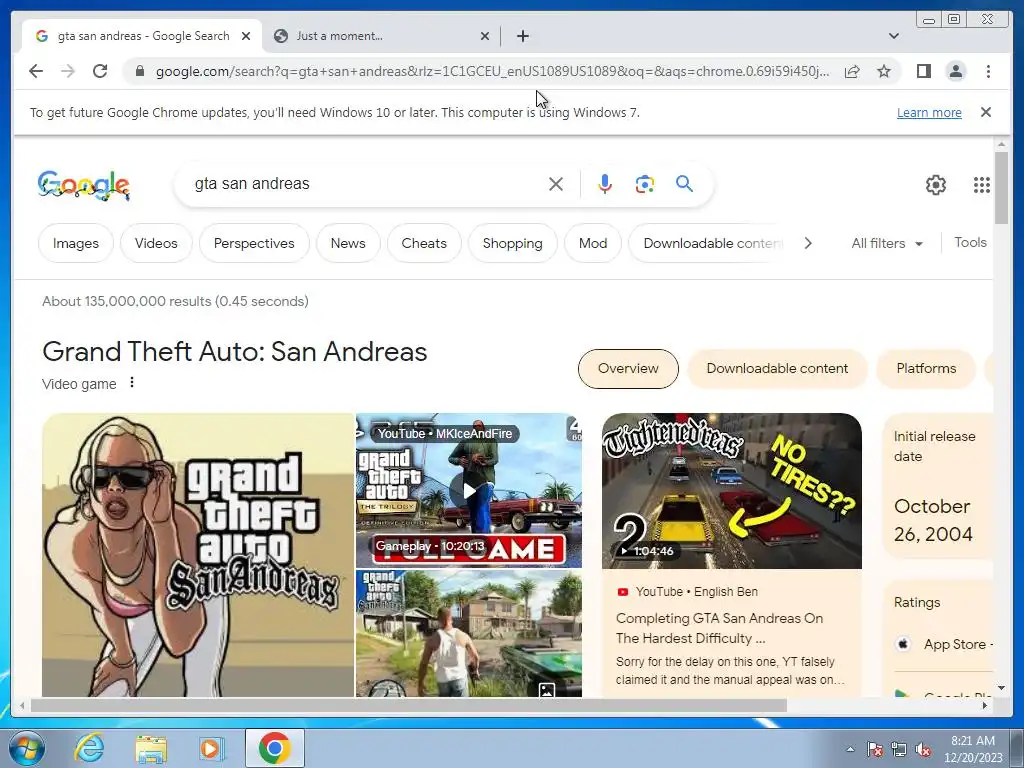
Task: Launch Internet Explorer from taskbar
Action: (x=89, y=748)
